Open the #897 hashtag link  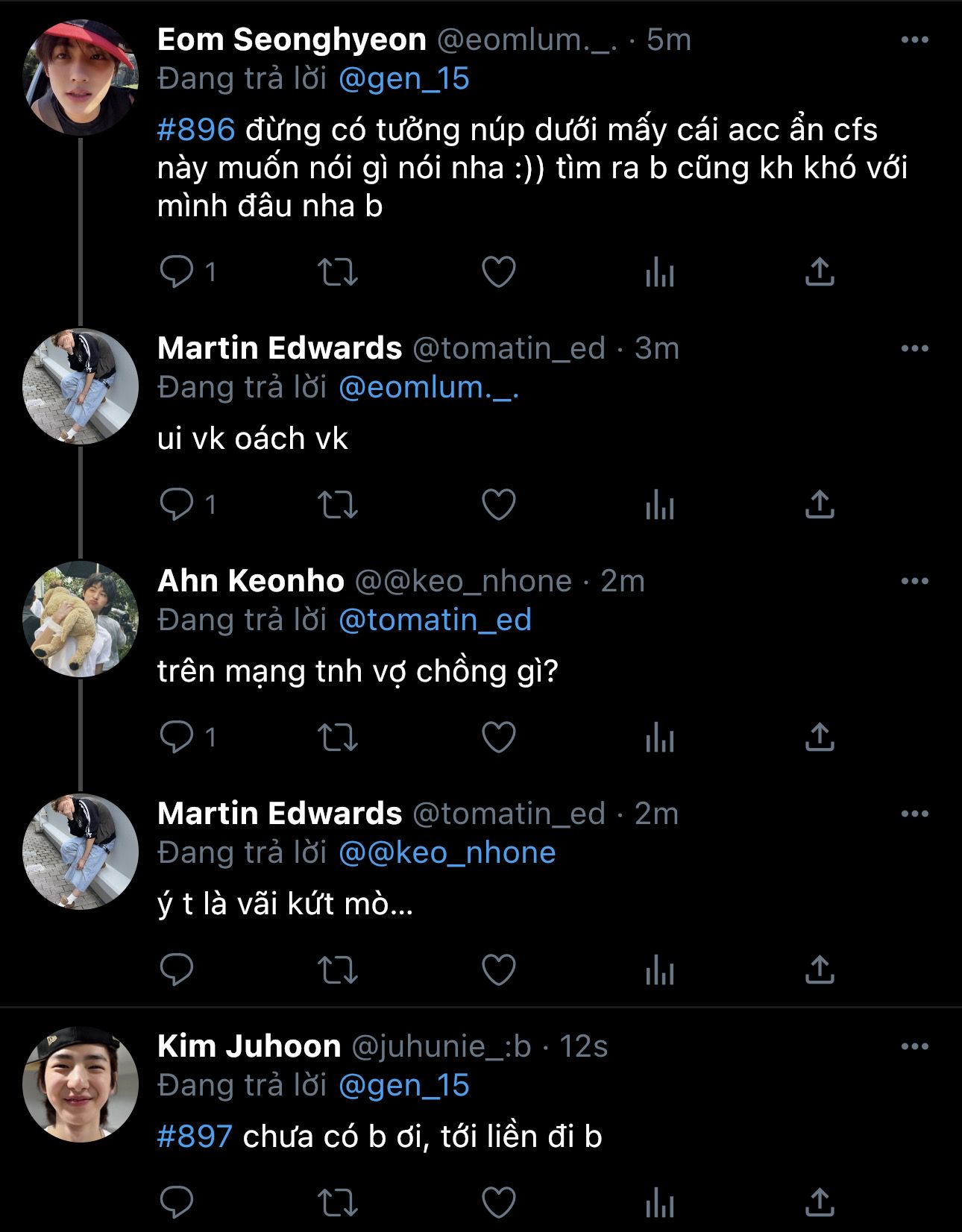click(195, 1137)
